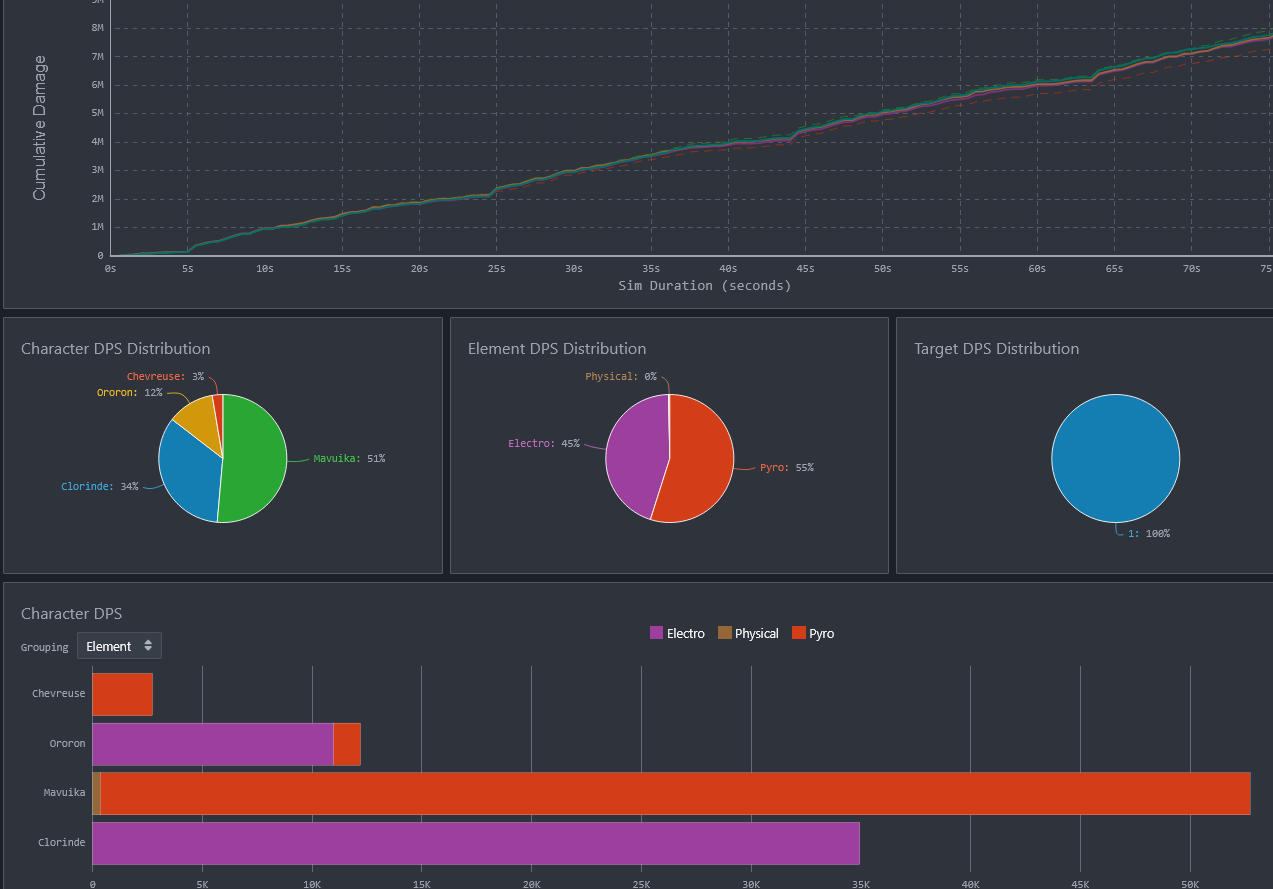Click the Electro: 45% pie label
This screenshot has height=889, width=1273.
[544, 443]
